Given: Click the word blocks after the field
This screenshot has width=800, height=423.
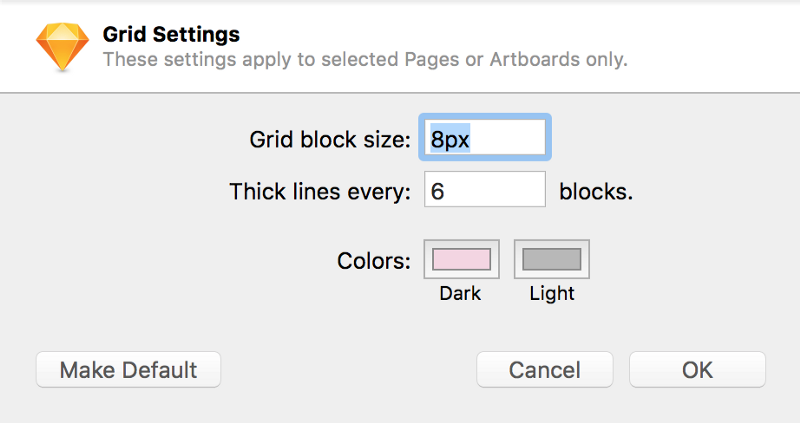Looking at the screenshot, I should tap(596, 191).
